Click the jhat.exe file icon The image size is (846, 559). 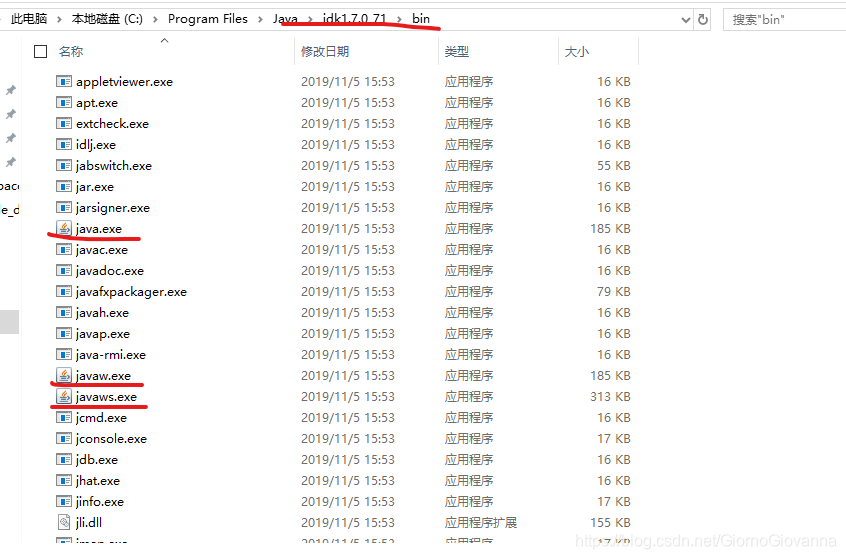click(x=64, y=481)
